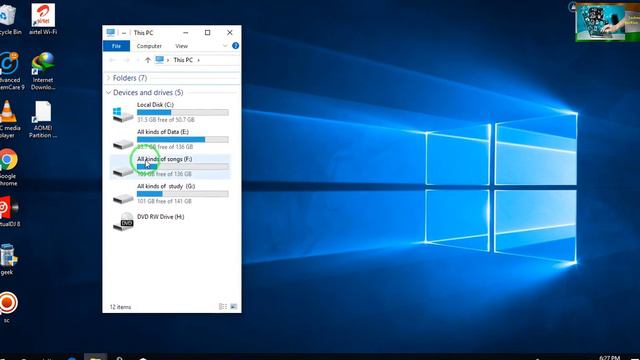Click the video thumbnail in the top-right corner
Viewport: 640px width, 360px height.
(608, 22)
